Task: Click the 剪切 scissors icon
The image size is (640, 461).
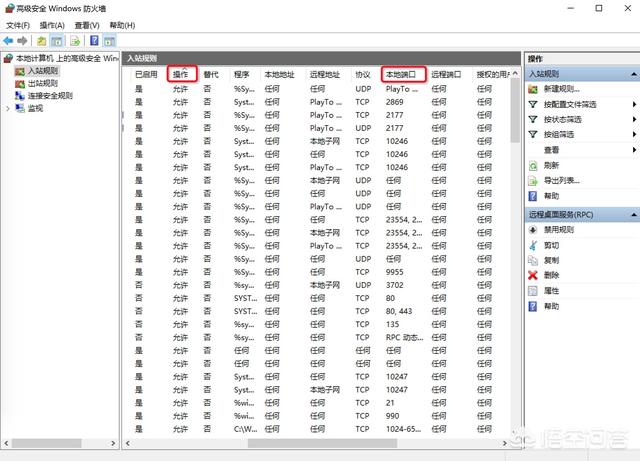Action: (533, 245)
